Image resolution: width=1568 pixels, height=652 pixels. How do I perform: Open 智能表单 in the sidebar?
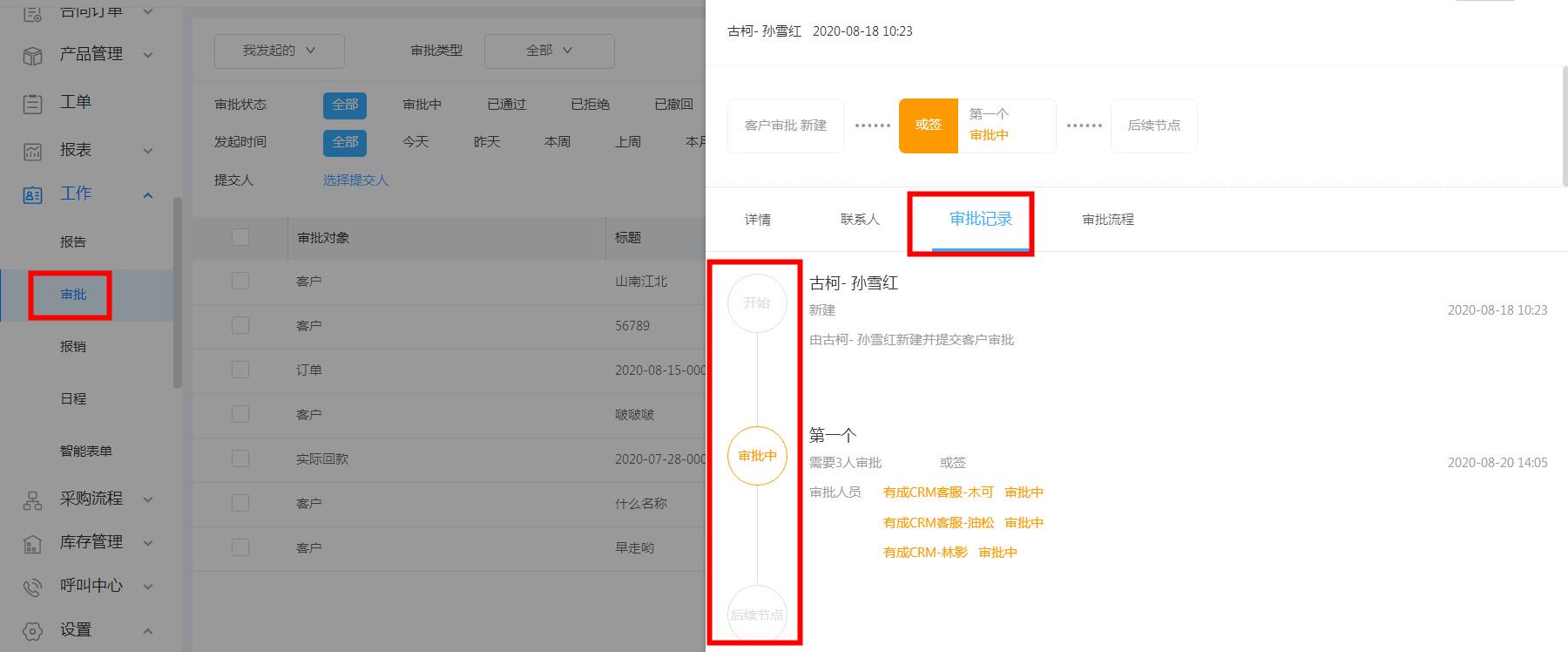pyautogui.click(x=86, y=452)
